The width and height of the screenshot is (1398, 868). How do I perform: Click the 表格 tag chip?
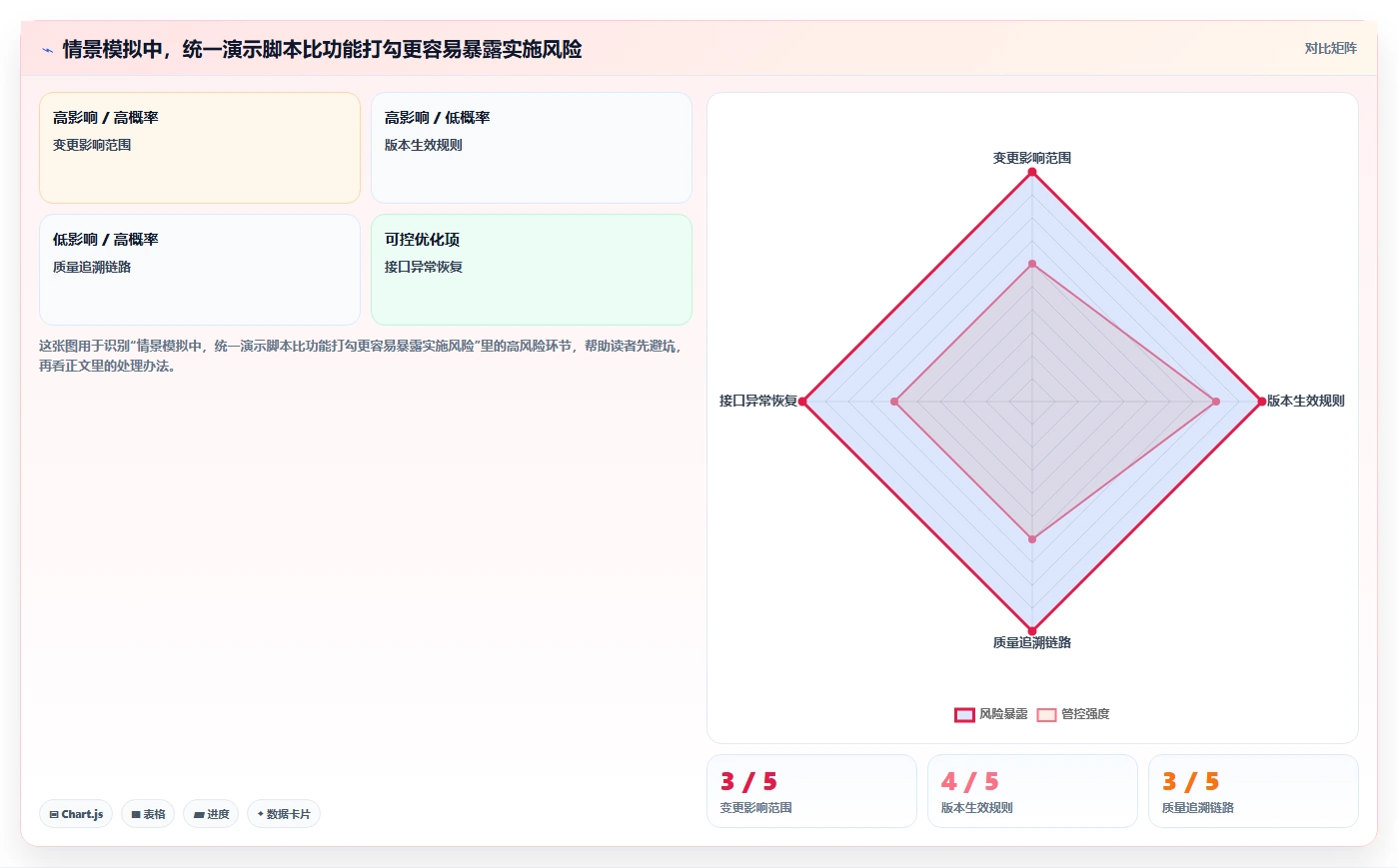click(148, 814)
